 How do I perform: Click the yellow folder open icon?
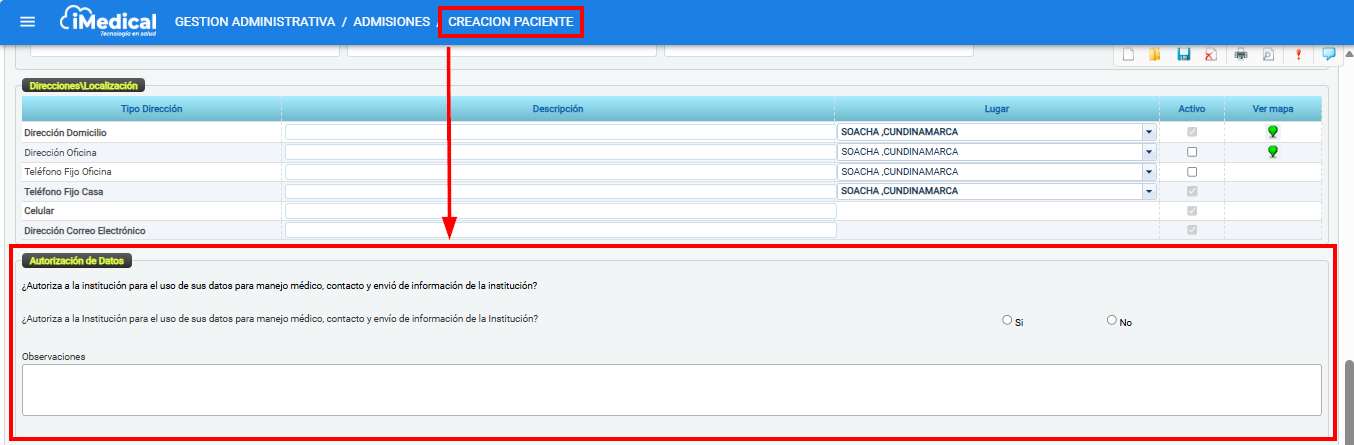click(1155, 55)
